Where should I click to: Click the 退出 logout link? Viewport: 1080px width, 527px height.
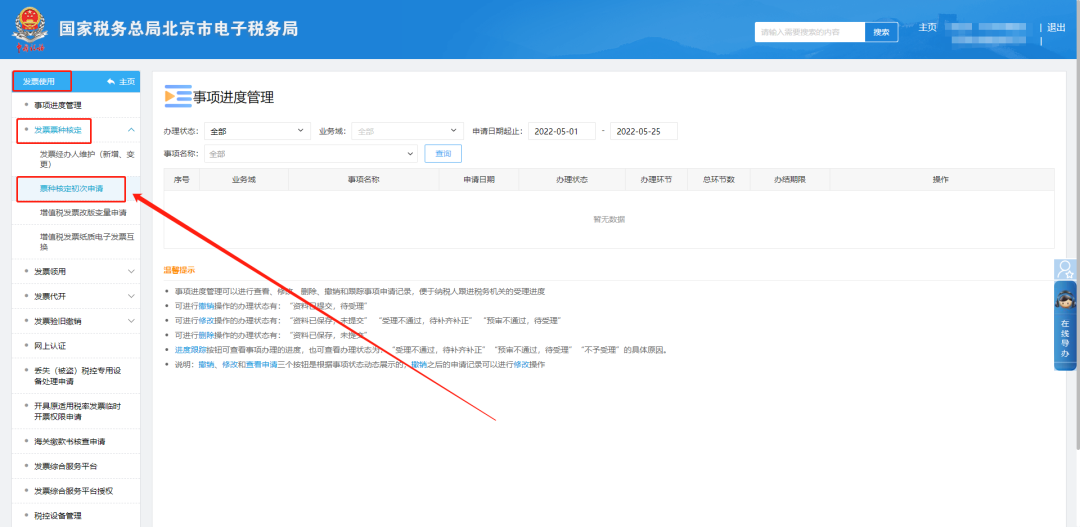tap(1056, 27)
